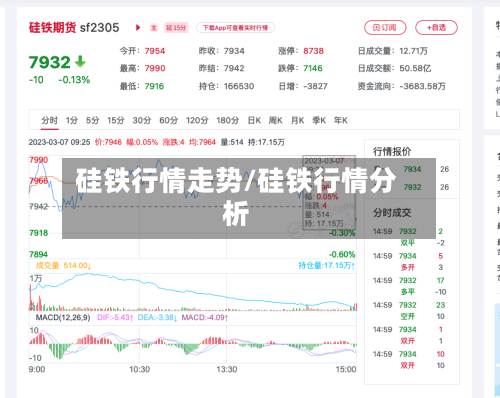
Task: Click the 多平 trade type entry
Action: (408, 292)
